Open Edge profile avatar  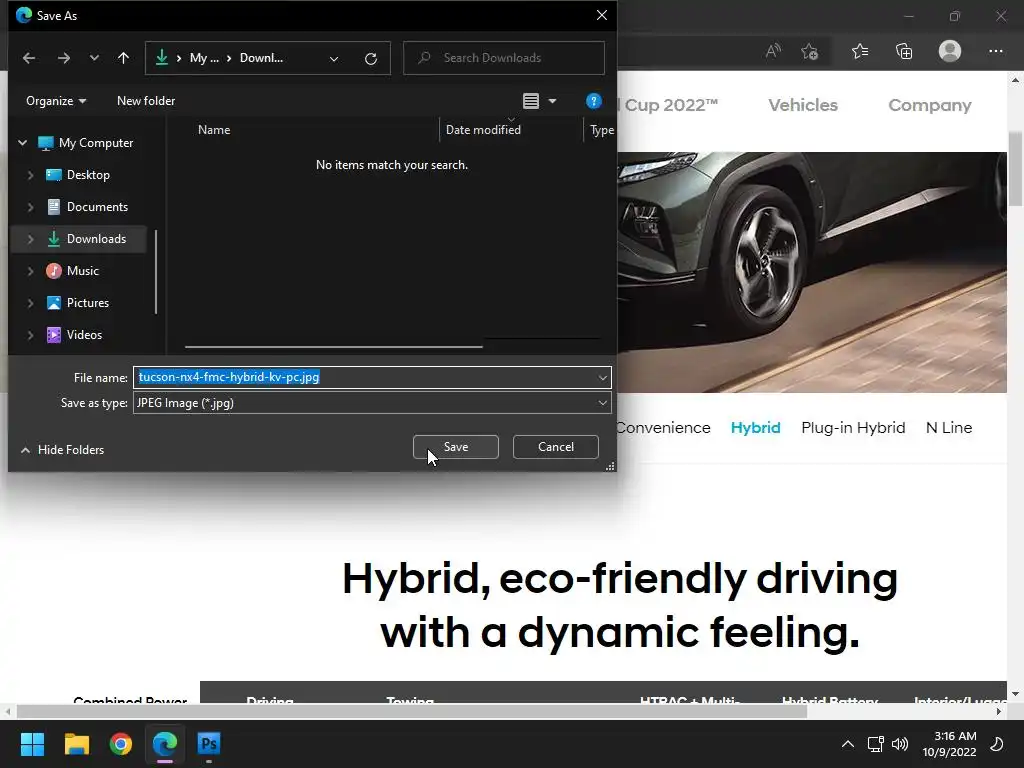950,51
